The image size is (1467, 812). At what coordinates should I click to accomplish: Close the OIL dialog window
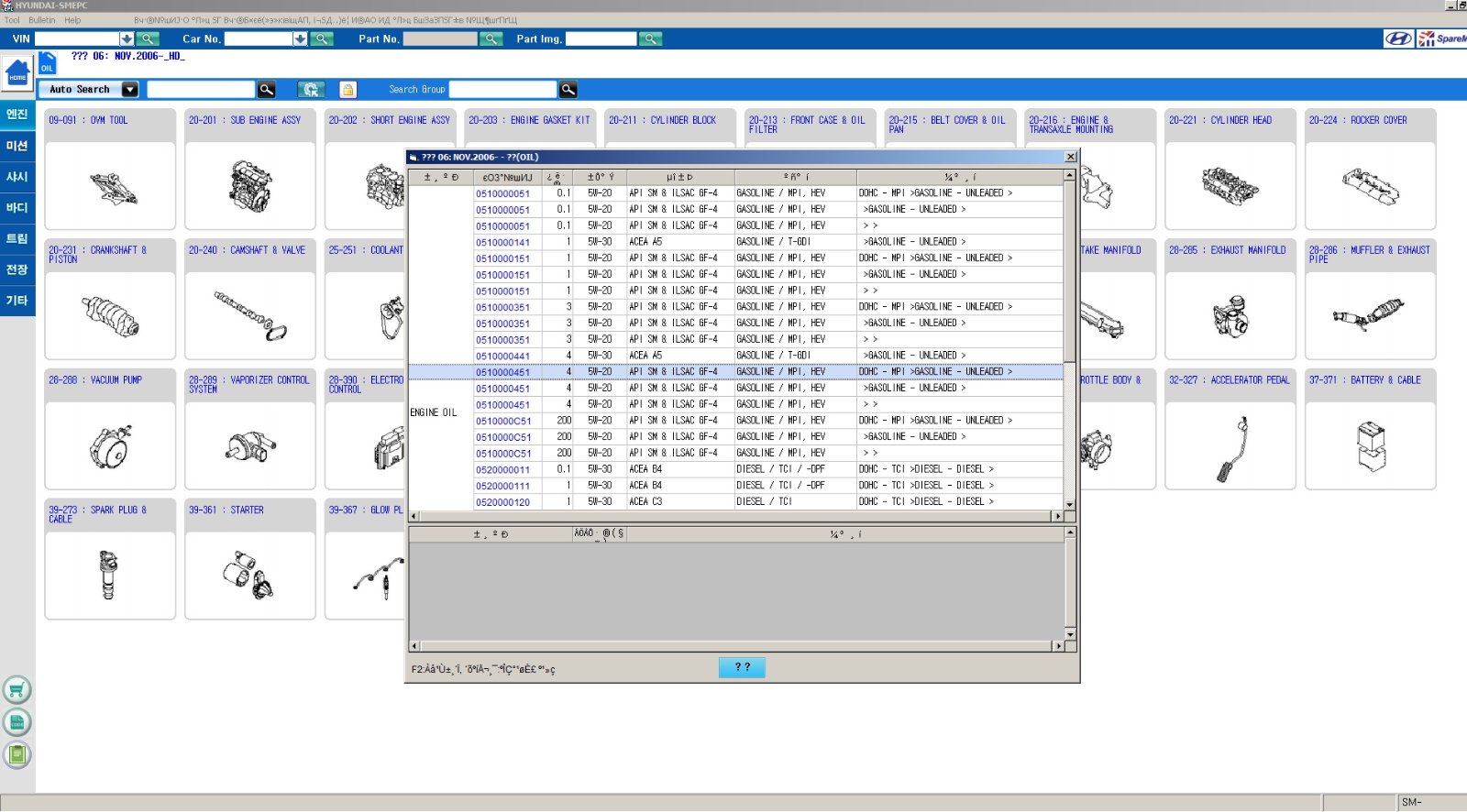1070,157
